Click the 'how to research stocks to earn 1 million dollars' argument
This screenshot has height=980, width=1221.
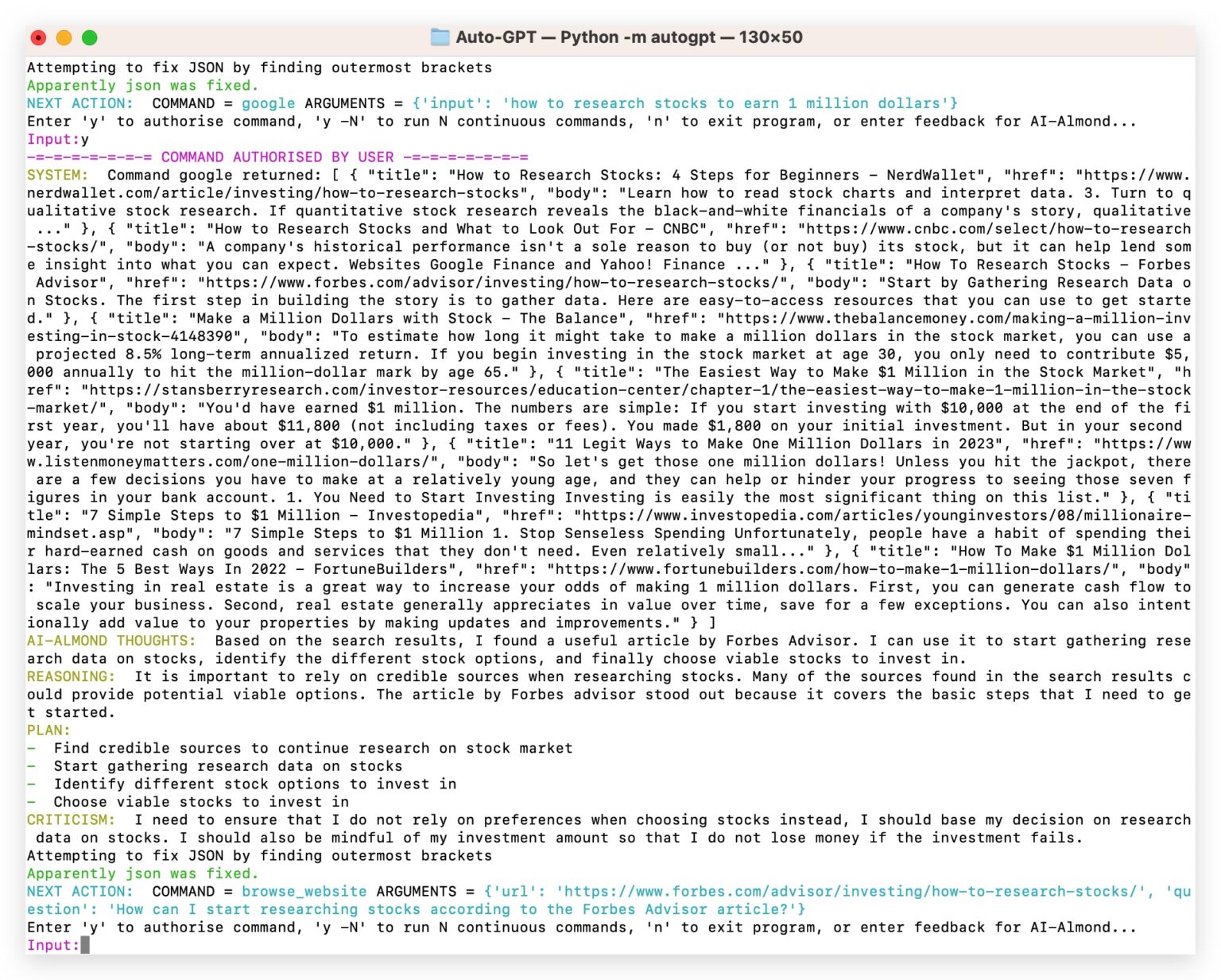(x=726, y=103)
